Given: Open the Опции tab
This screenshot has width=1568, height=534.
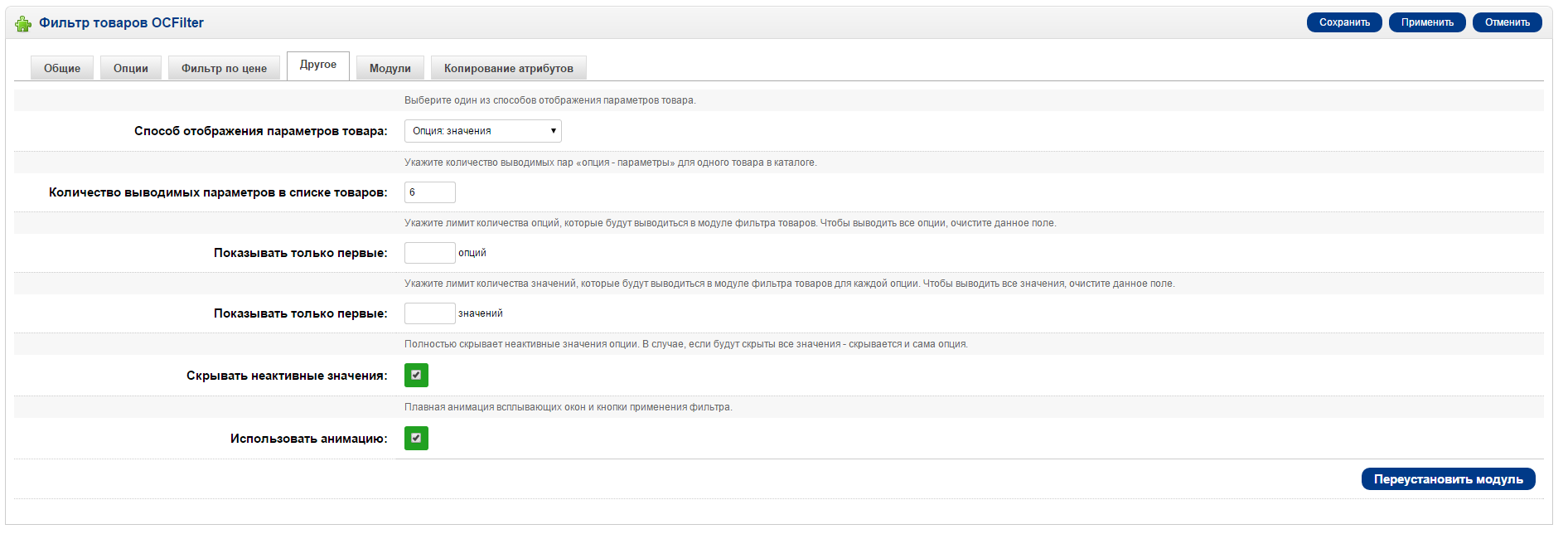Looking at the screenshot, I should pyautogui.click(x=131, y=68).
